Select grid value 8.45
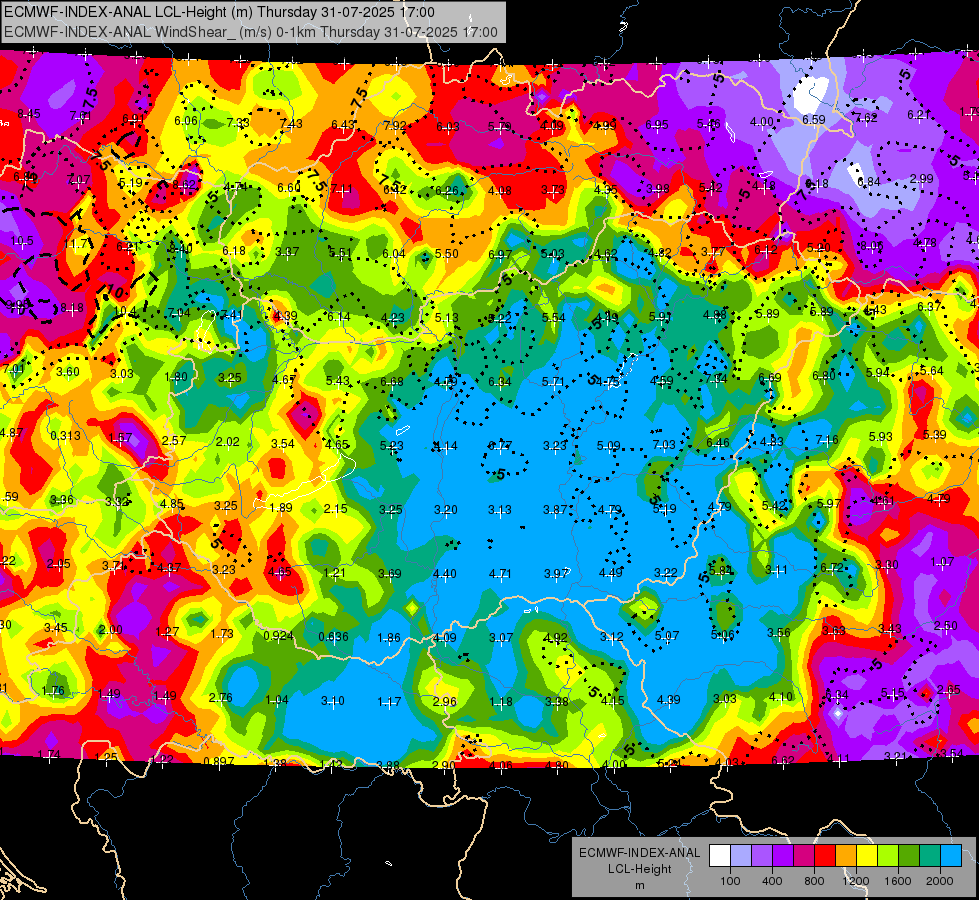The image size is (979, 900). (29, 114)
